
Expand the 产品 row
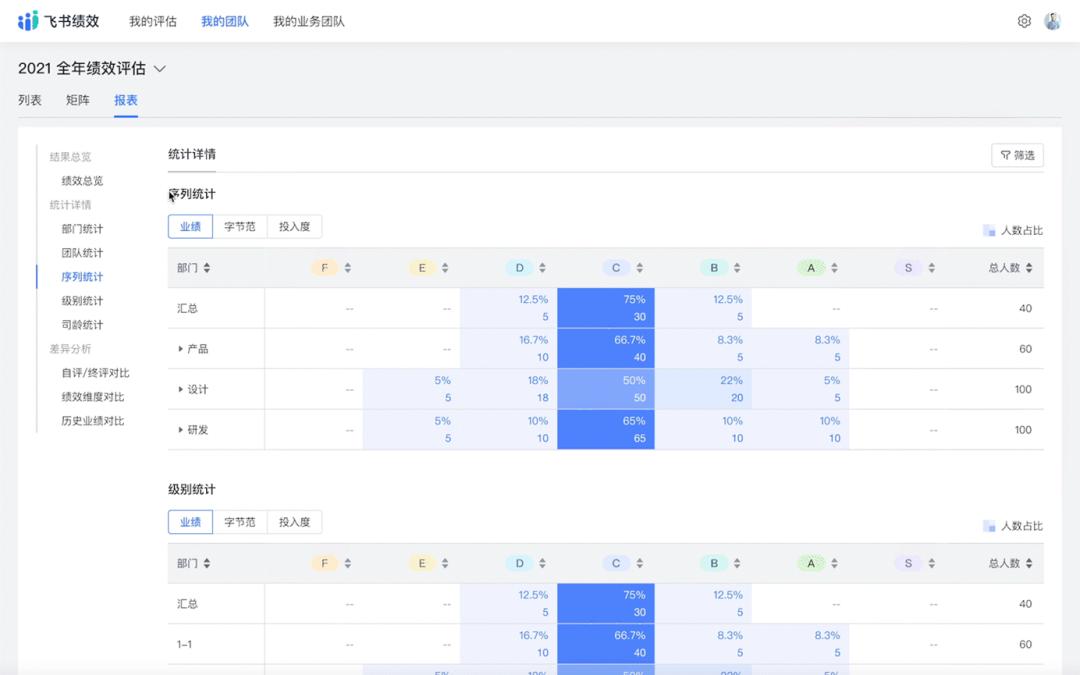click(x=181, y=349)
